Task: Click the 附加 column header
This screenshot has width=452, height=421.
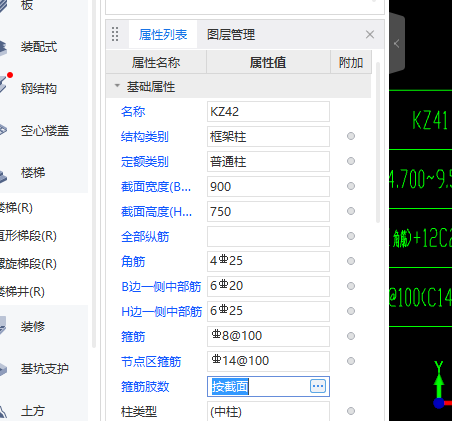Action: [x=351, y=62]
